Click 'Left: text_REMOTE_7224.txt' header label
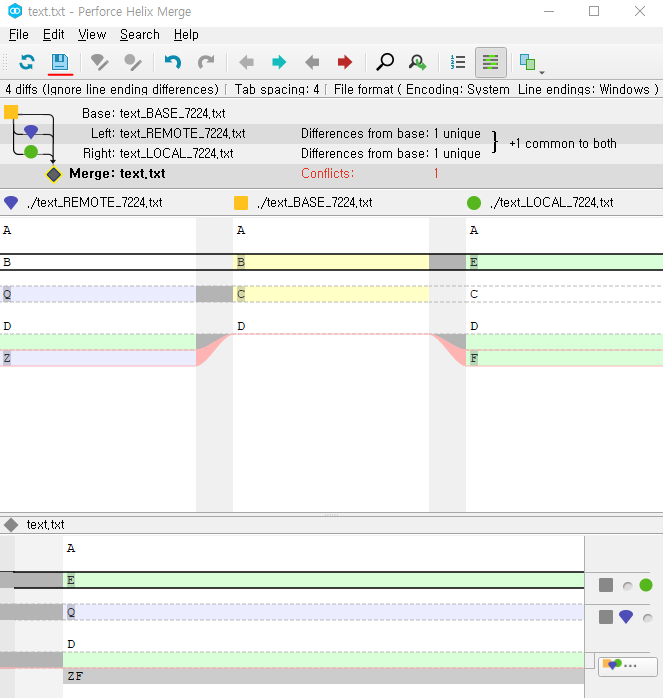 click(168, 133)
